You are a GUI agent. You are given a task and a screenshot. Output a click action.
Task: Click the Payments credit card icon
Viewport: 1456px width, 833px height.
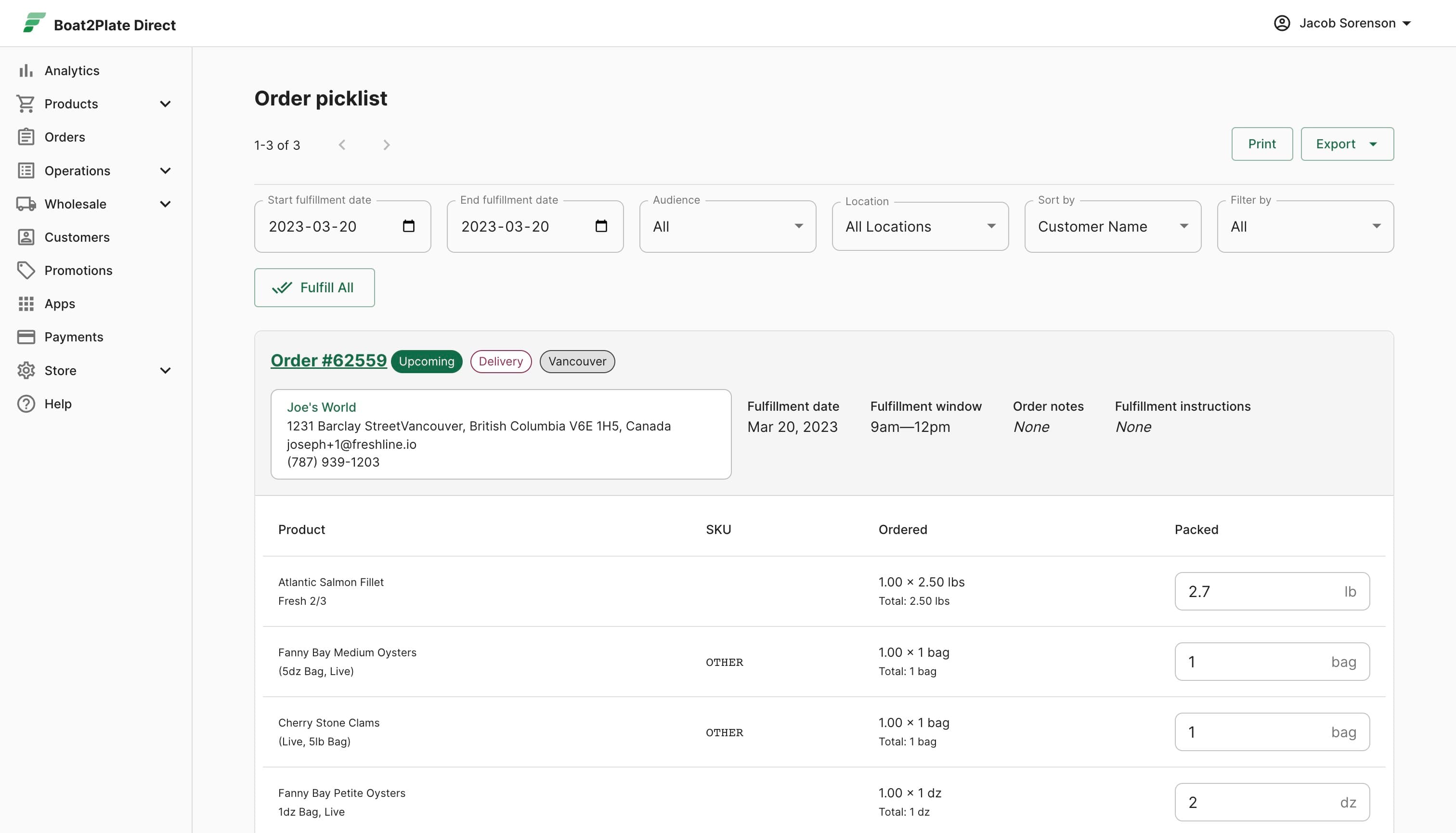(26, 337)
